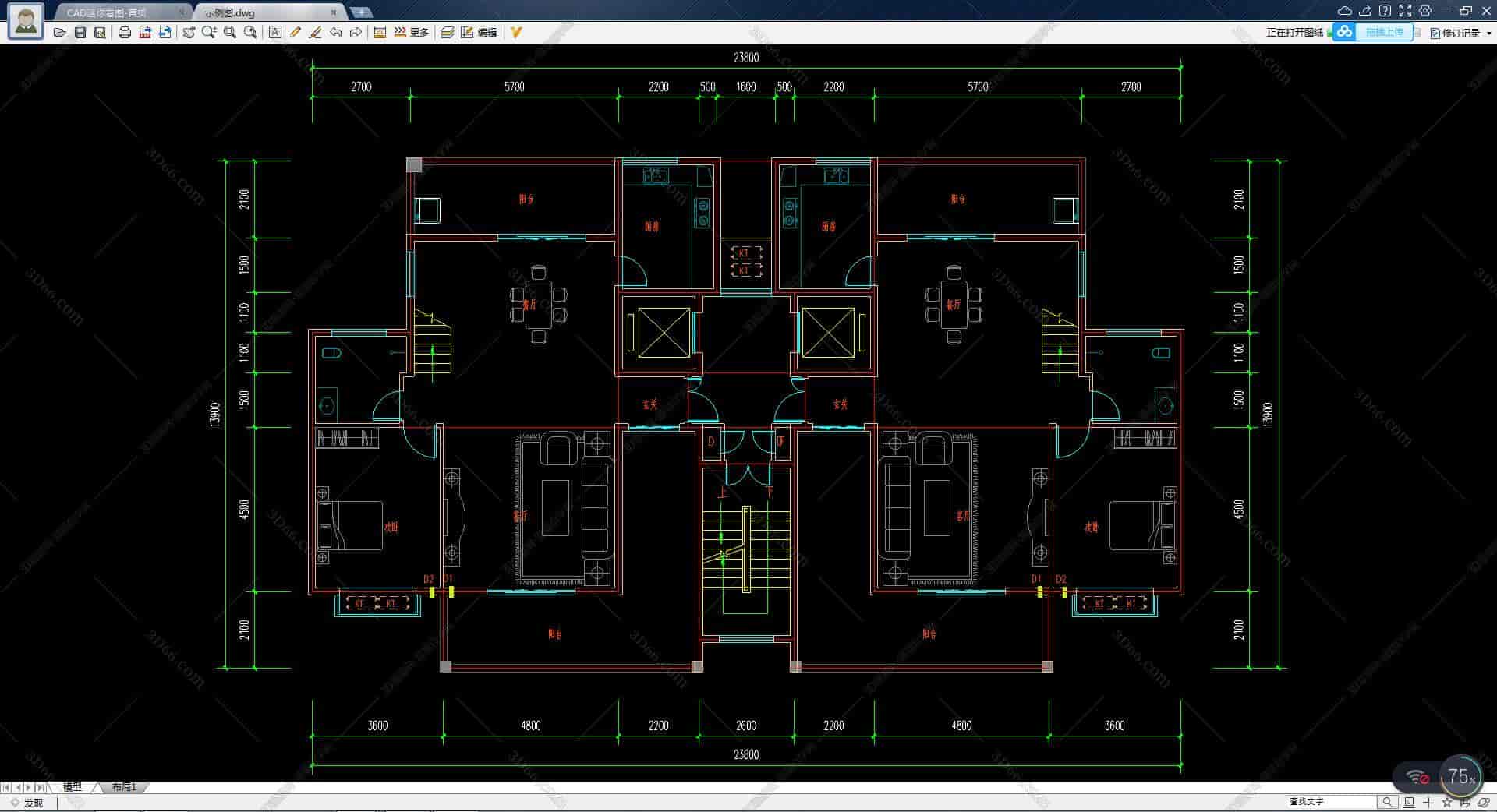Toggle fullscreen mode in title bar
The image size is (1497, 812).
click(x=1405, y=11)
